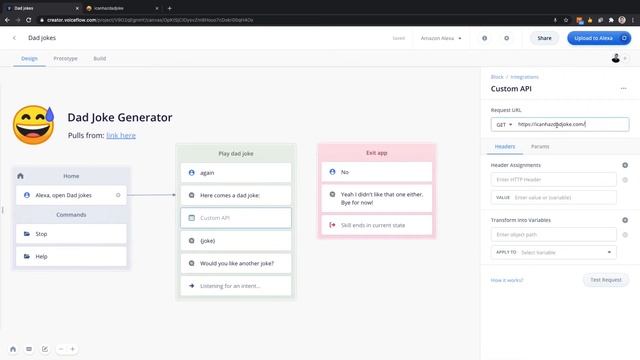Click the user avatar icon
The image size is (640, 360).
[x=616, y=58]
